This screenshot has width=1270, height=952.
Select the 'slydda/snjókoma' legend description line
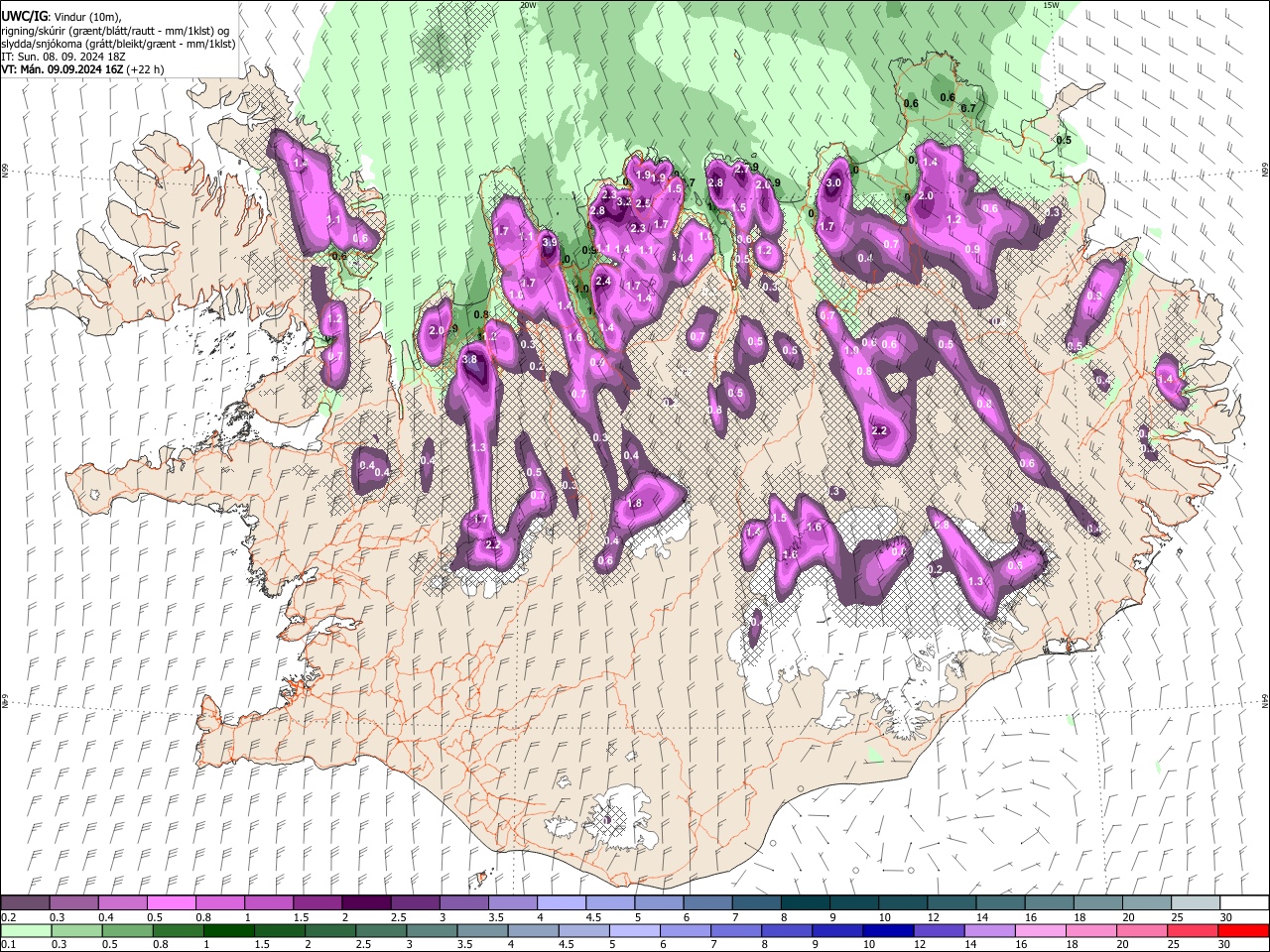click(118, 44)
